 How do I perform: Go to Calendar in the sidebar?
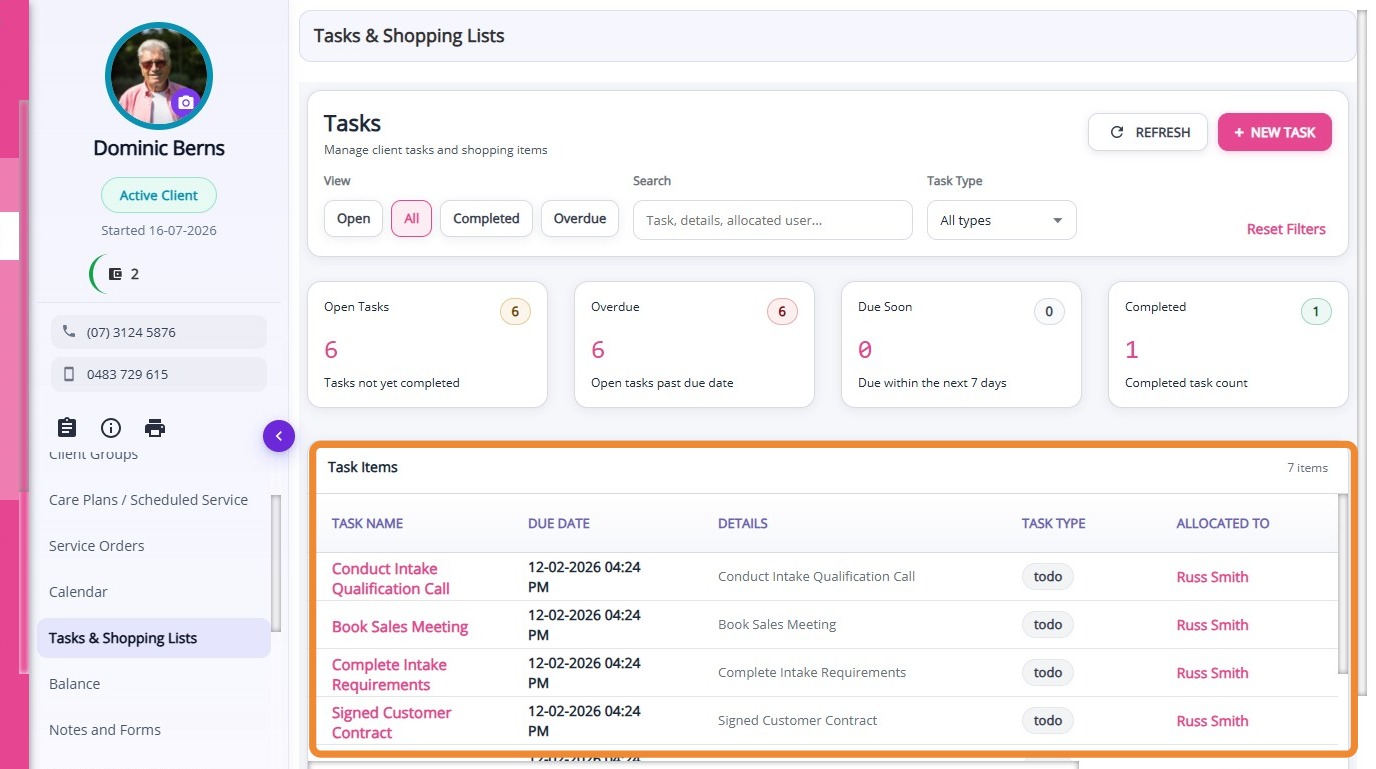coord(78,592)
